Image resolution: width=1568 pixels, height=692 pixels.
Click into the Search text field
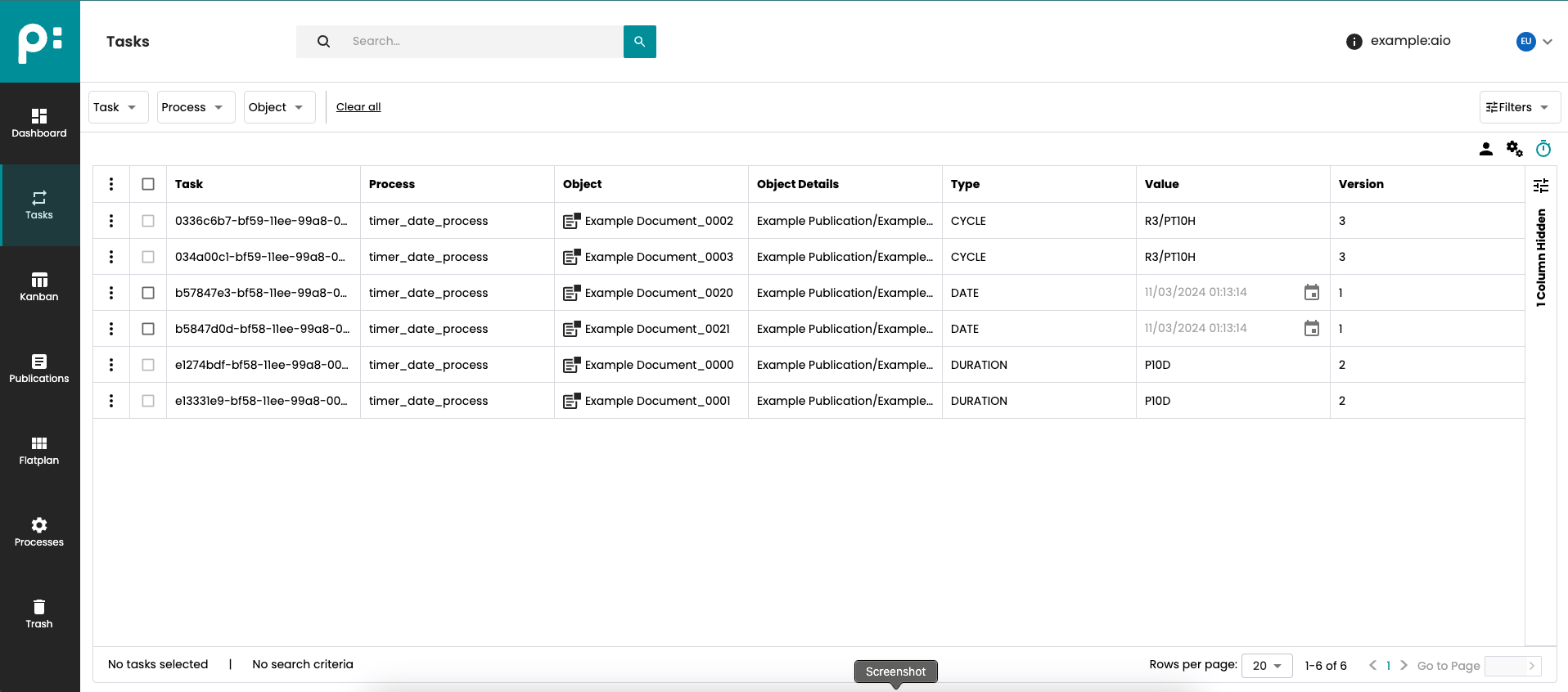(x=483, y=42)
